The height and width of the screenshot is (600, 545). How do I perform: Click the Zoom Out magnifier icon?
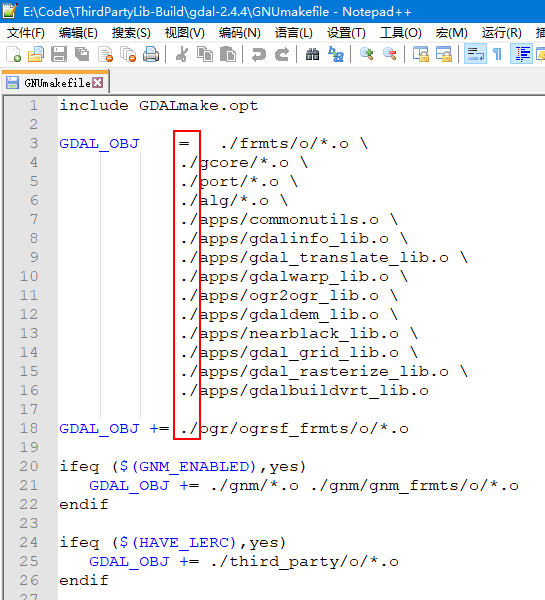tap(390, 54)
